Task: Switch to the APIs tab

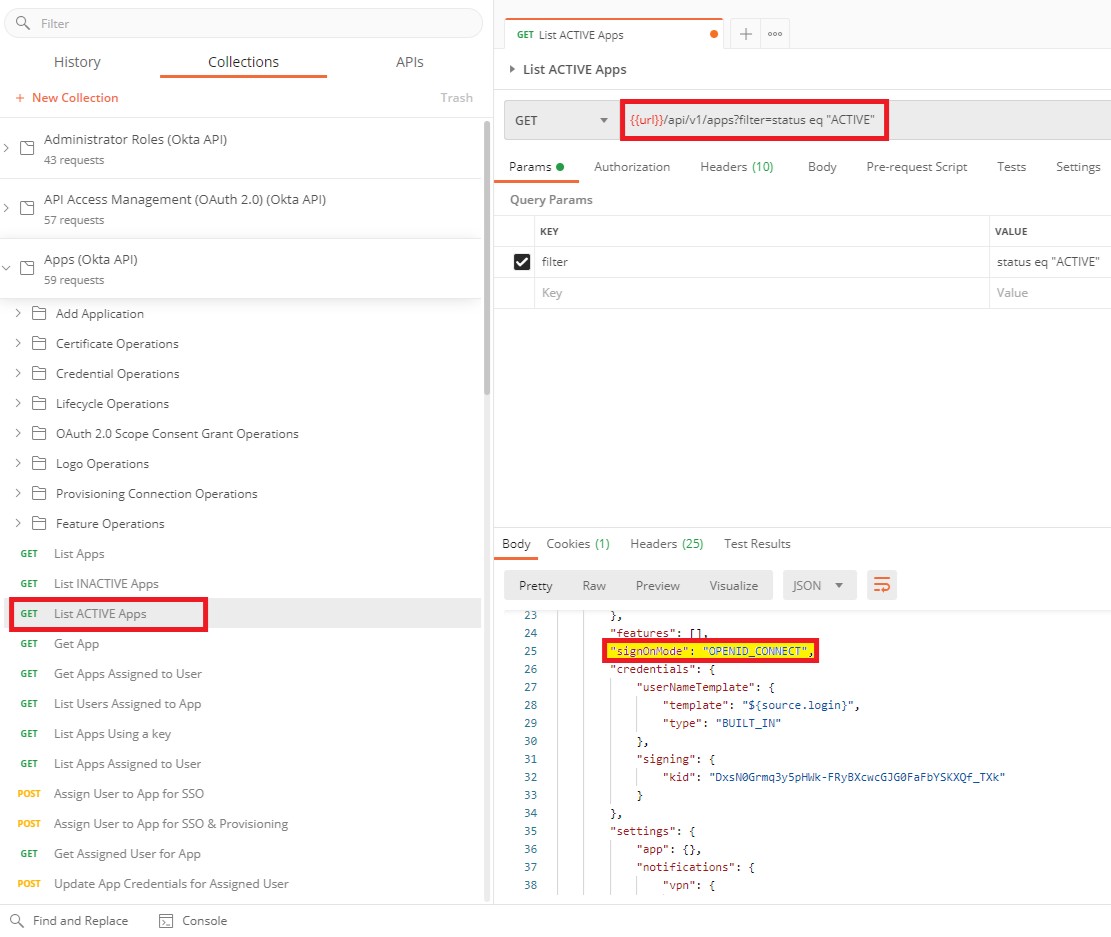Action: [410, 62]
